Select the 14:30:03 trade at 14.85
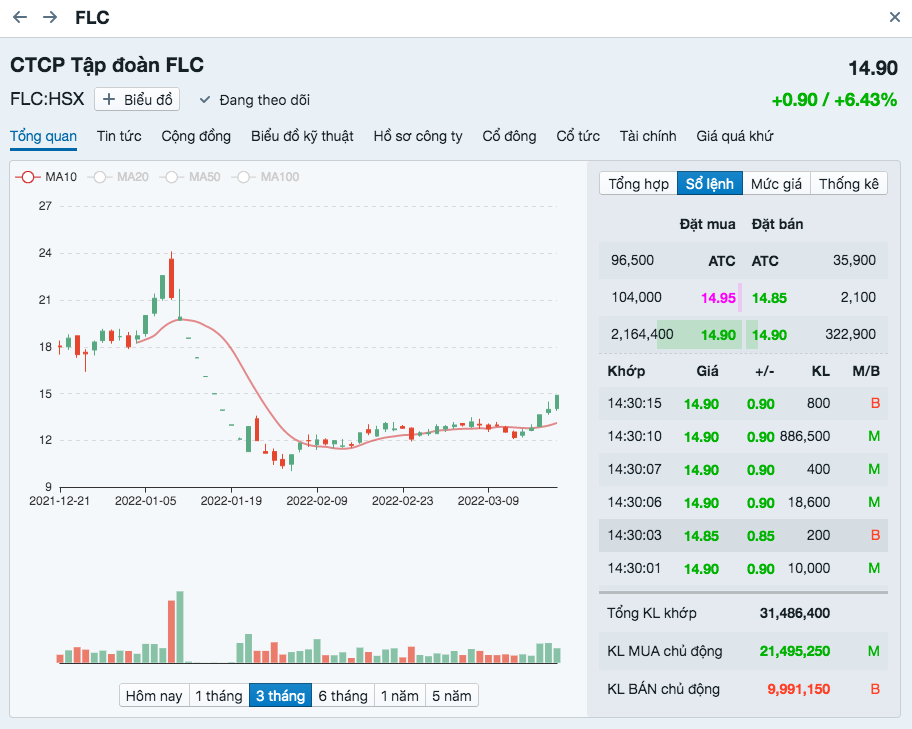This screenshot has height=729, width=912. tap(743, 535)
